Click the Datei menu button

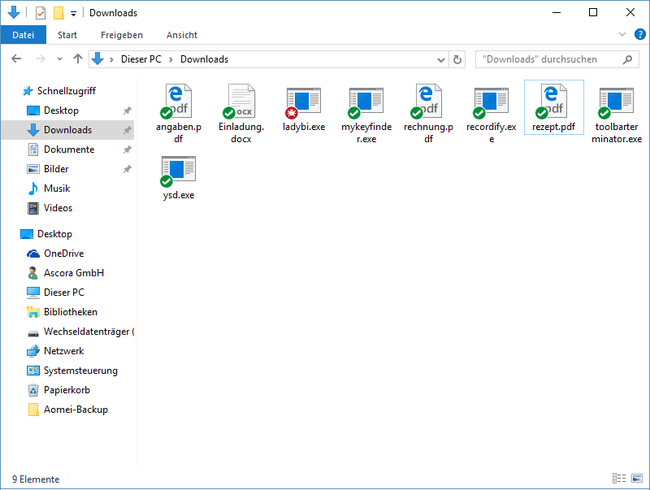(22, 34)
